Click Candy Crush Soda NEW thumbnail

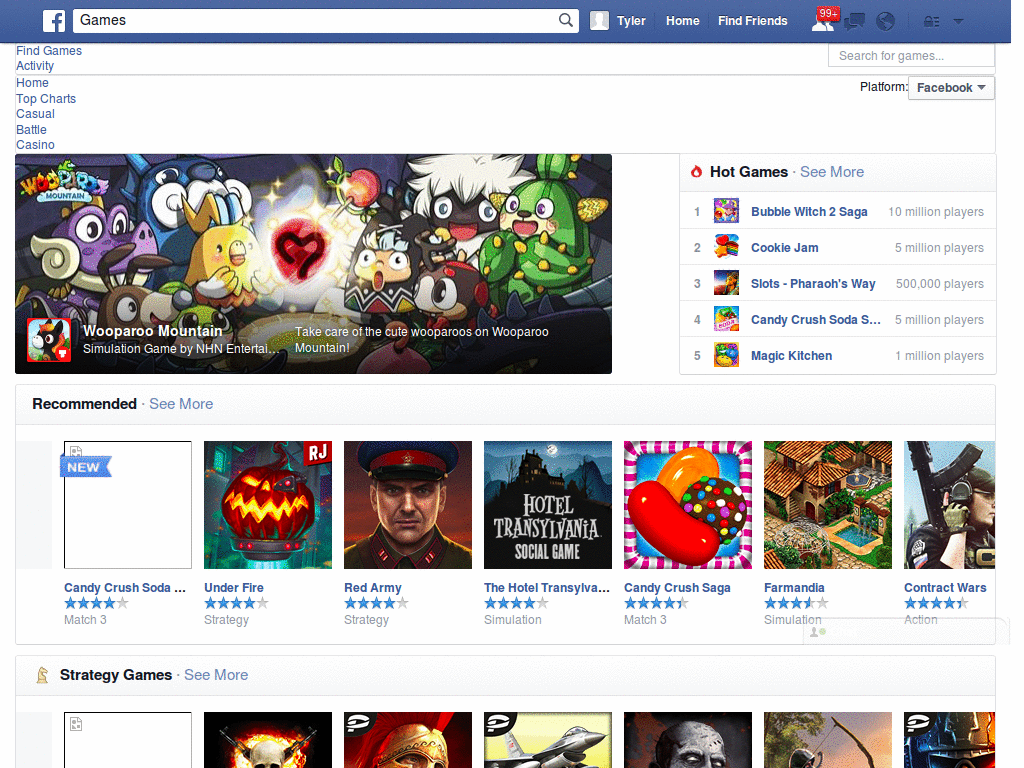point(128,505)
